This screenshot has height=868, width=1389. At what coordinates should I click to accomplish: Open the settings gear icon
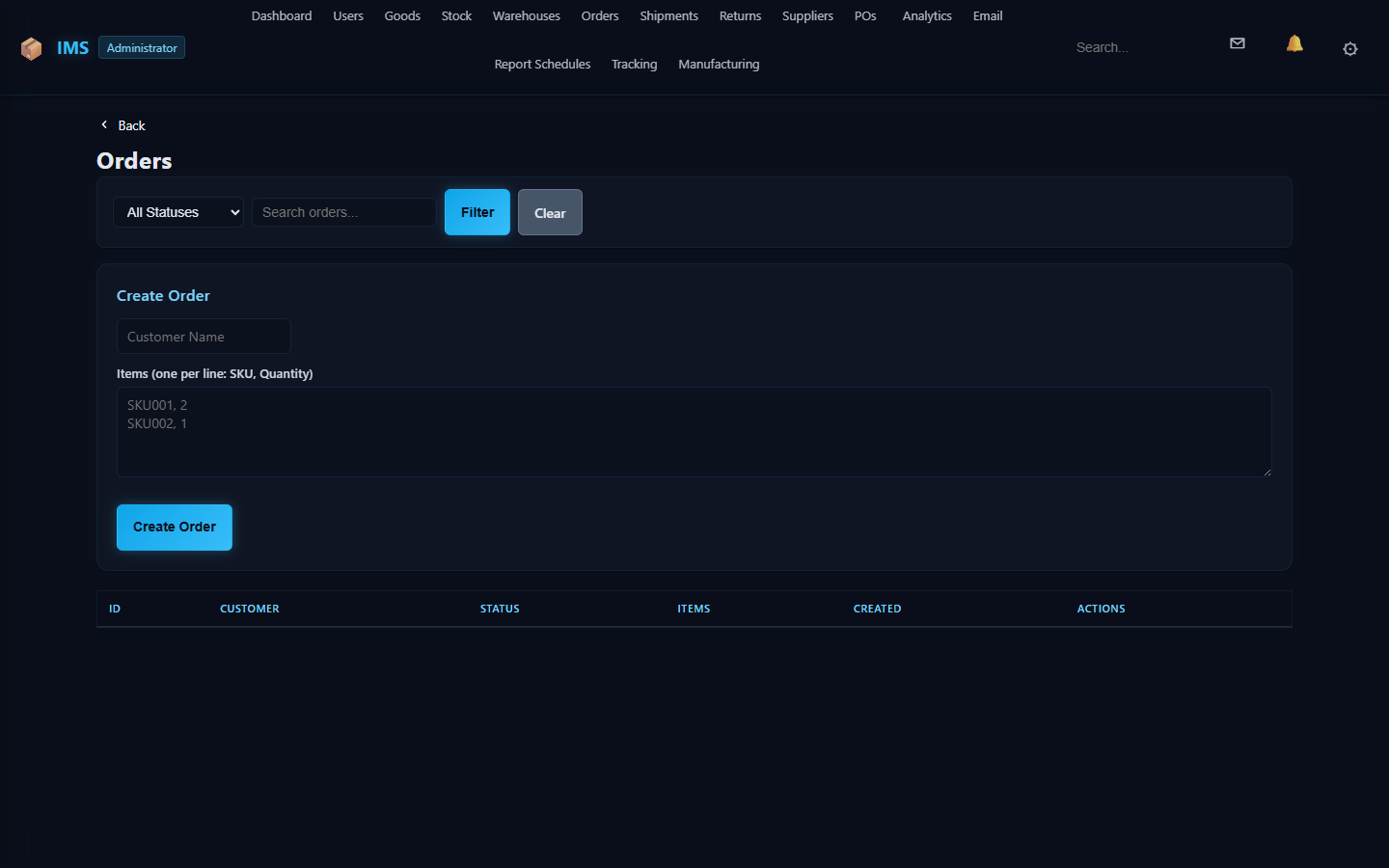point(1350,49)
